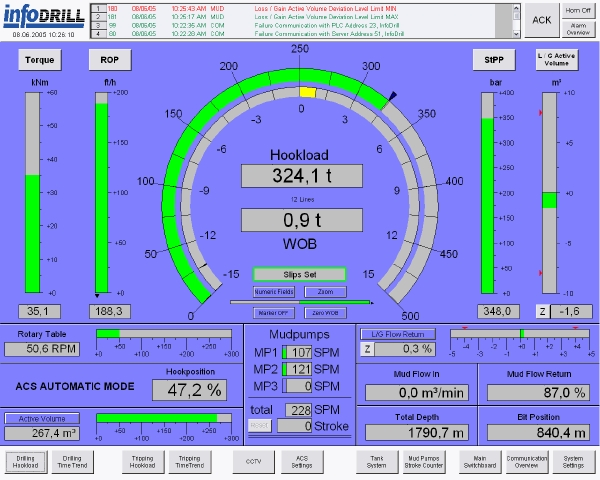The width and height of the screenshot is (600, 480).
Task: Open the Communication Overview page
Action: pyautogui.click(x=527, y=462)
